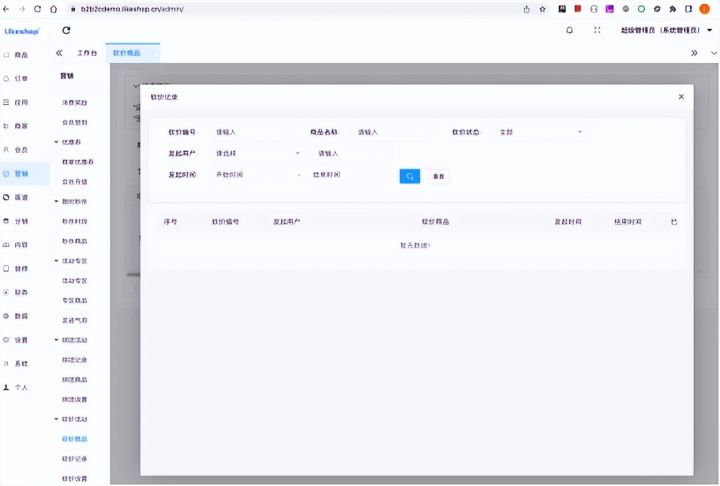Click the 分销 sidebar icon

coord(6,221)
